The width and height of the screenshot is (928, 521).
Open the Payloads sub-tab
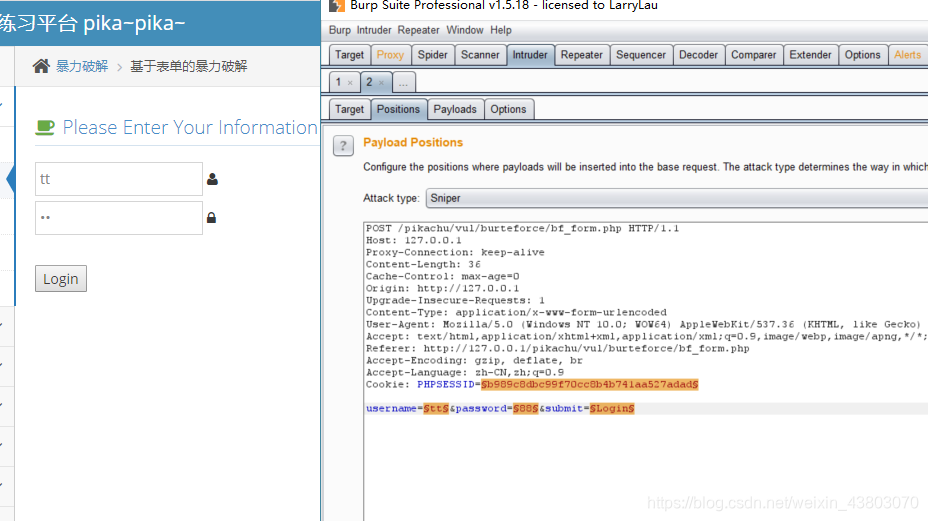click(455, 110)
